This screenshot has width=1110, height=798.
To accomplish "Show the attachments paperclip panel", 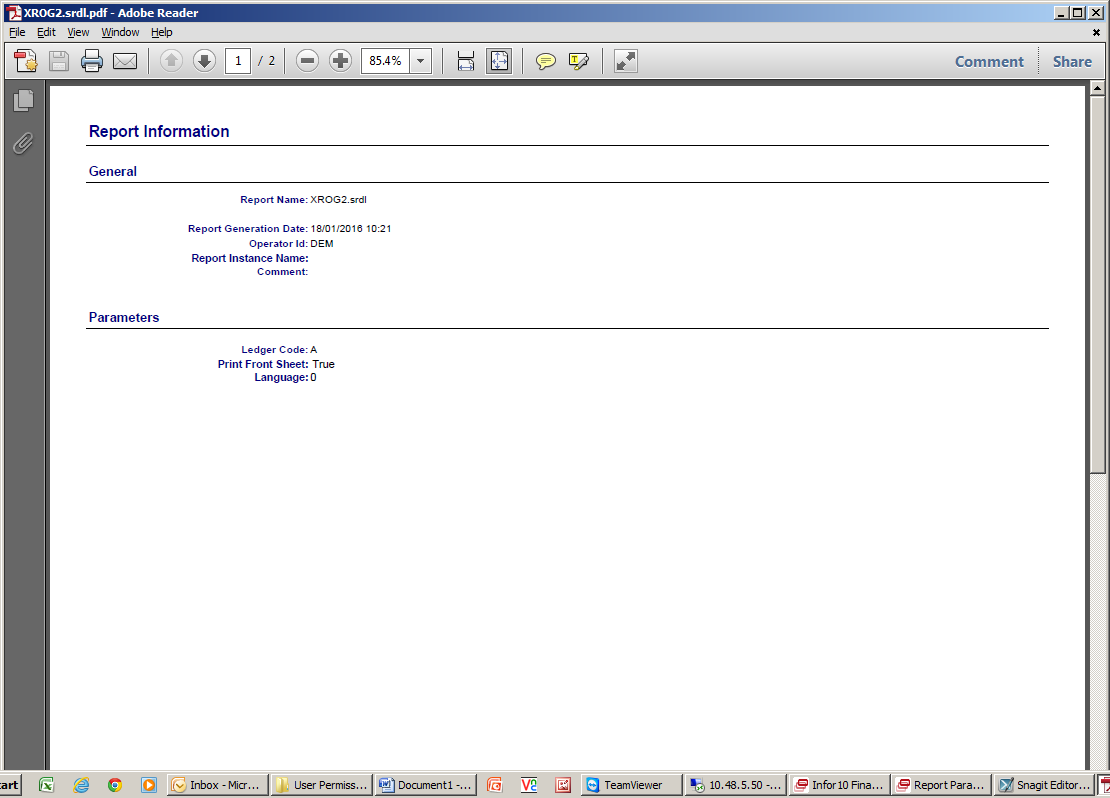I will click(x=23, y=144).
